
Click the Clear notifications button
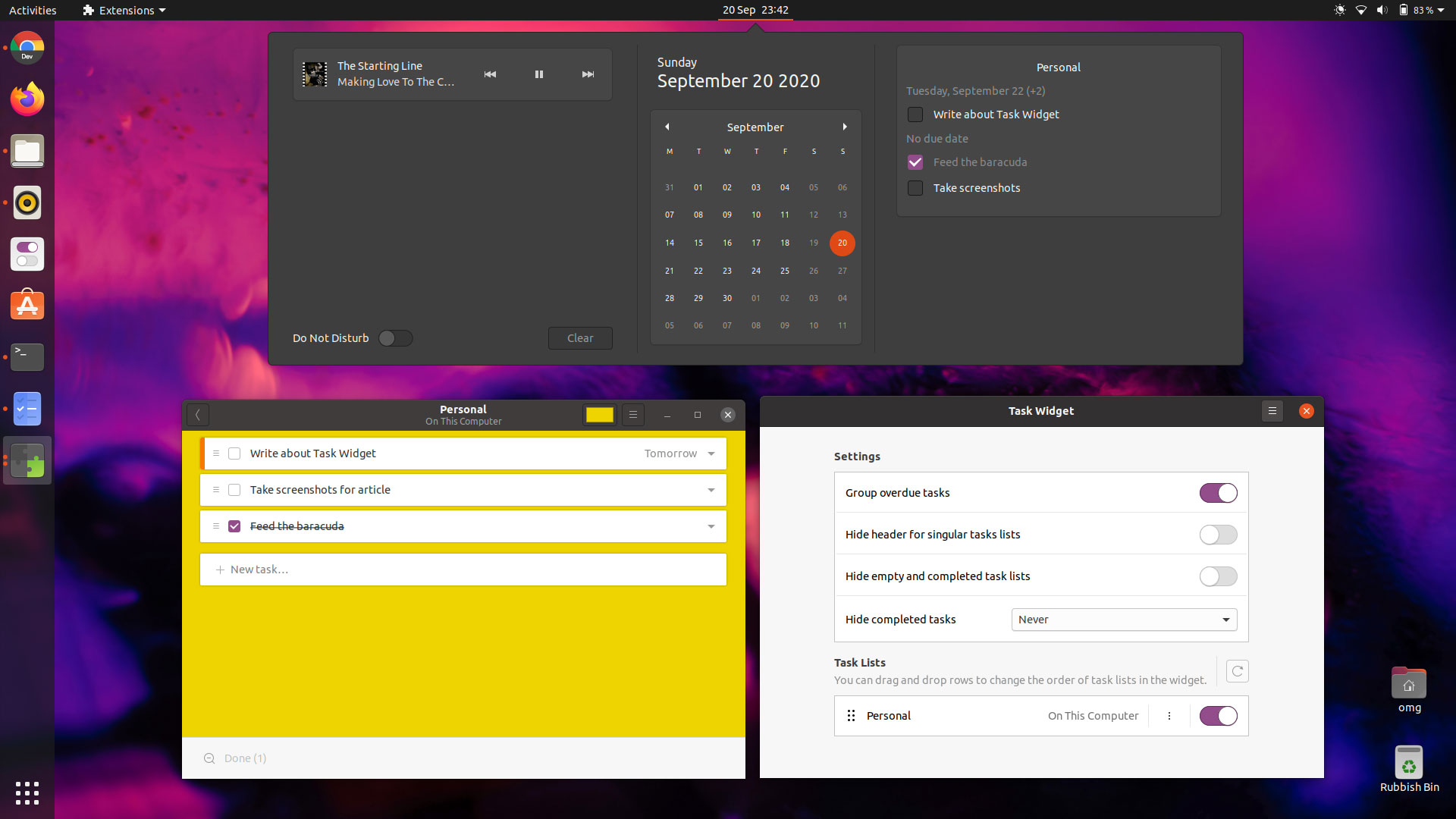coord(580,338)
